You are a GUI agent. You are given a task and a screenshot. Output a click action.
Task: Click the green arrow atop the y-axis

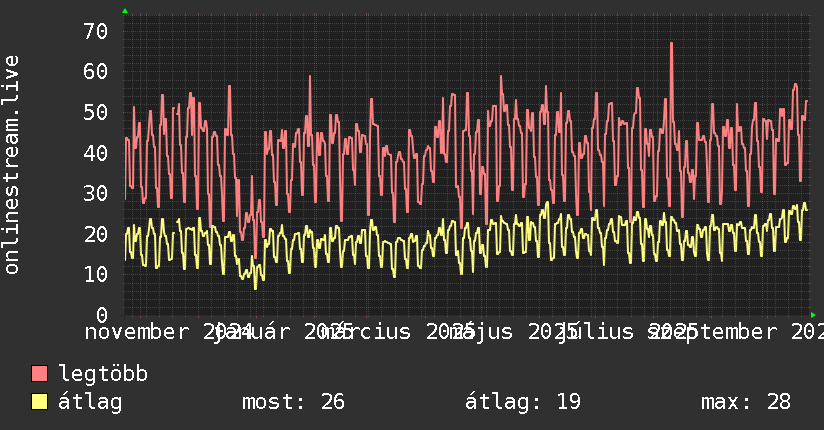click(x=125, y=11)
